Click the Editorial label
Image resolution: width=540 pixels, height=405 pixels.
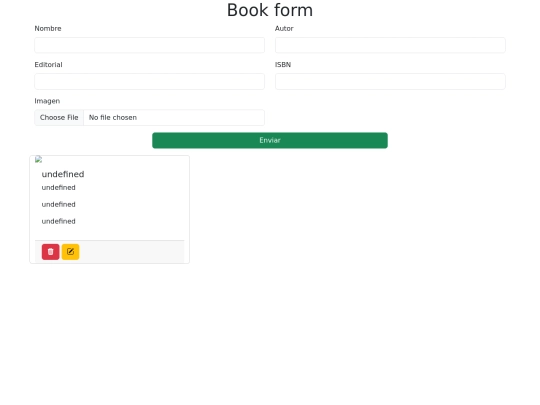(48, 65)
